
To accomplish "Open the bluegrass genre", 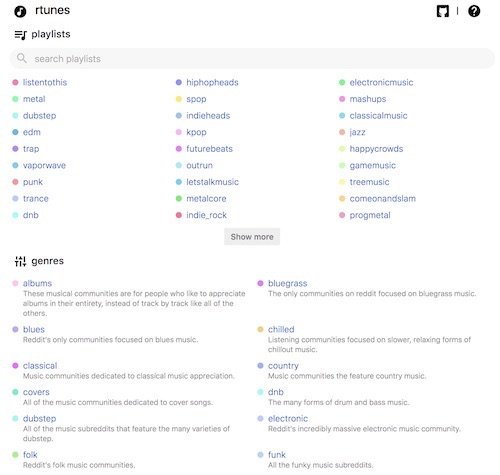I will pos(288,283).
